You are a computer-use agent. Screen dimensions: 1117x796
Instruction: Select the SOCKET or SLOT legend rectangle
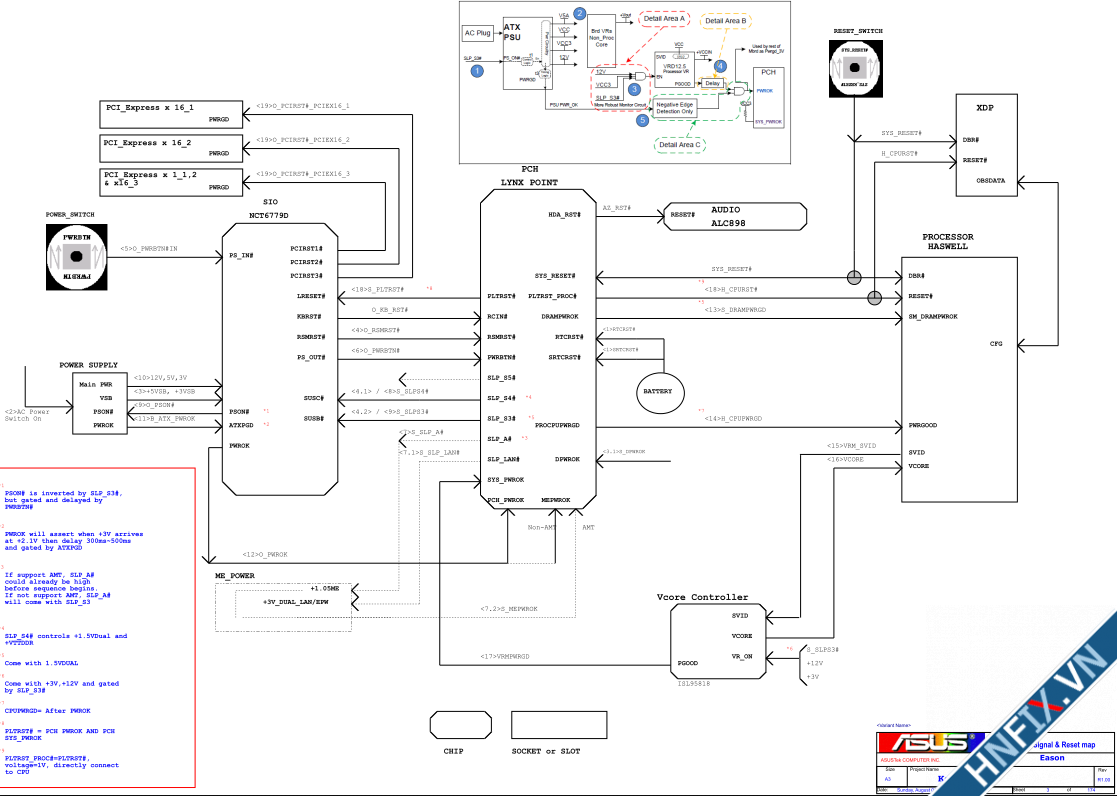545,724
